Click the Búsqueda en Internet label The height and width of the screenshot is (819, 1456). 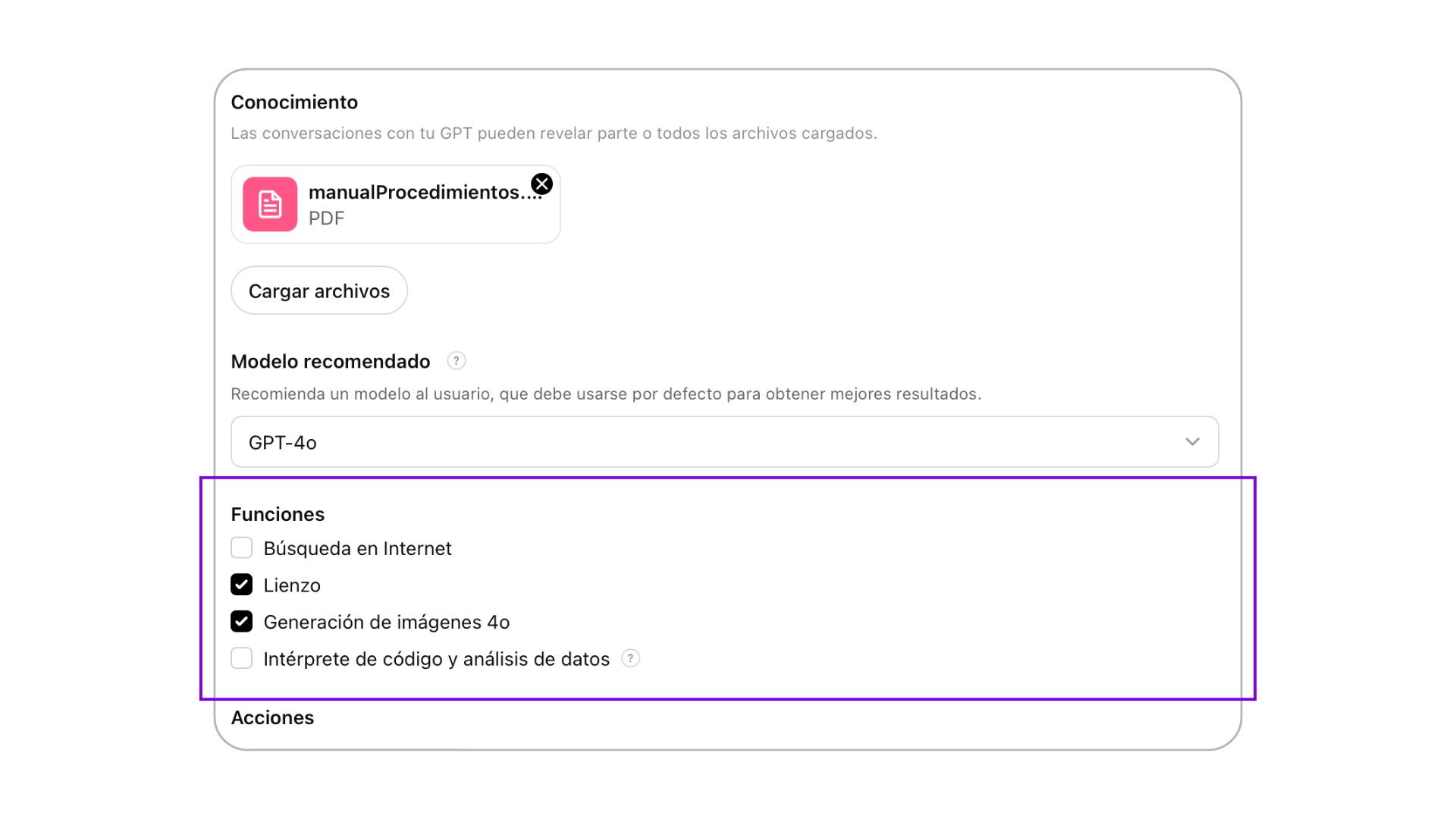click(357, 548)
